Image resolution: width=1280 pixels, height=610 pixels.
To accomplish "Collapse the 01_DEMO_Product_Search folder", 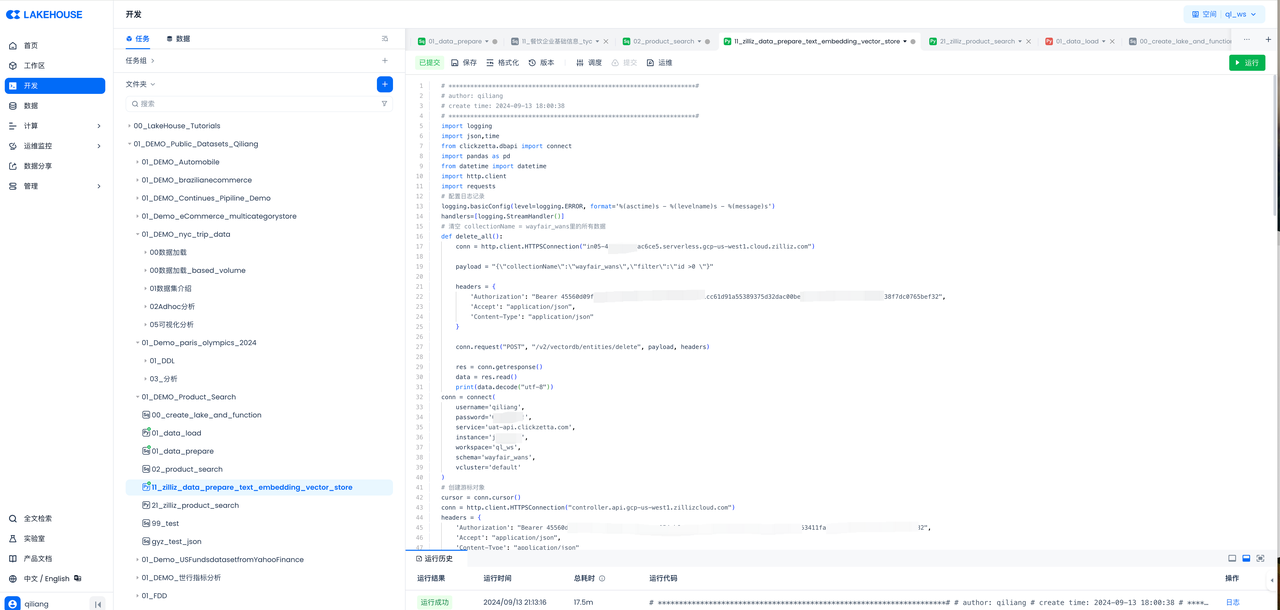I will click(x=137, y=397).
